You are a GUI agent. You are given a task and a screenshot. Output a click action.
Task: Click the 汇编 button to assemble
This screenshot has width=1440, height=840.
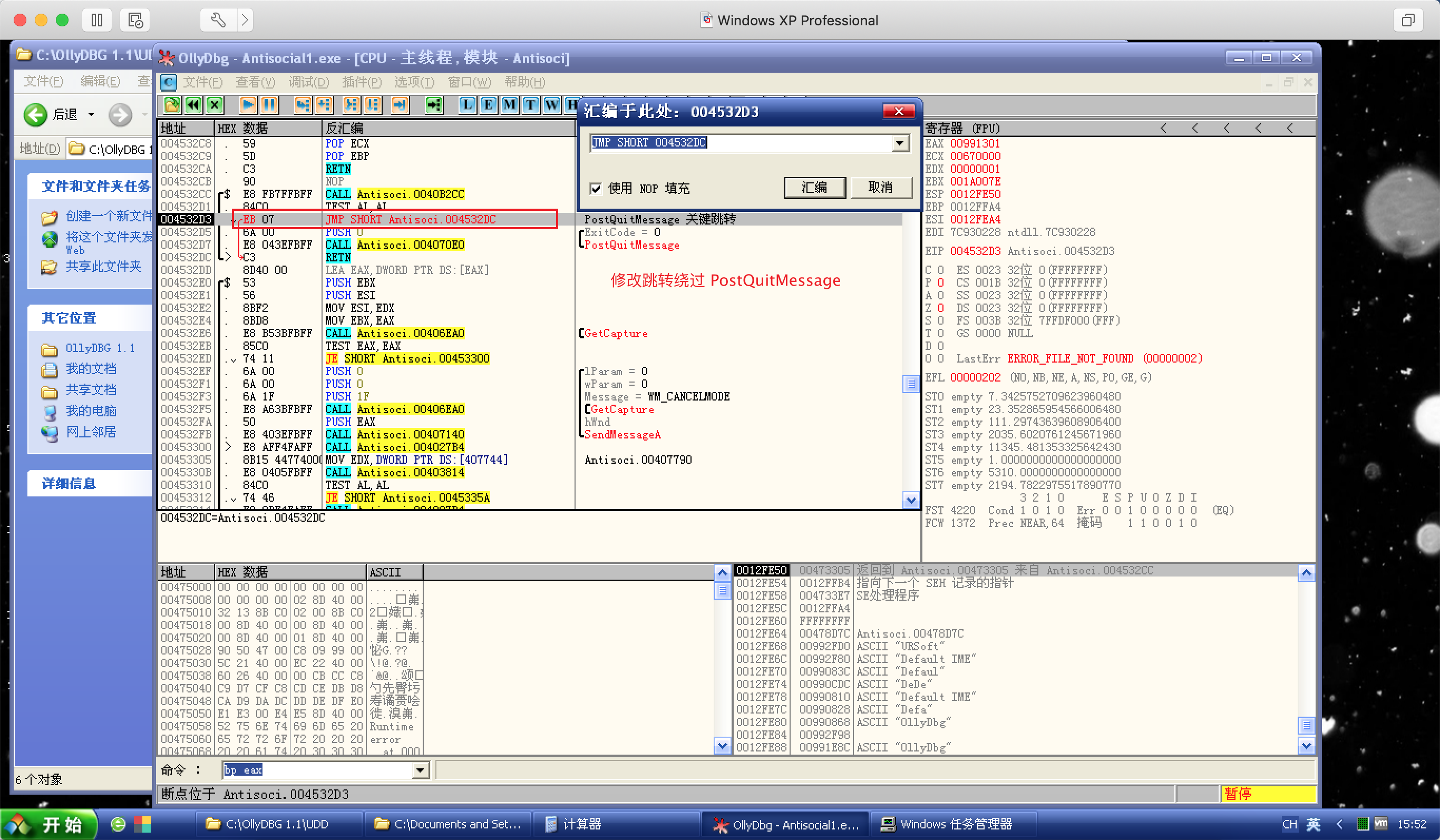815,188
